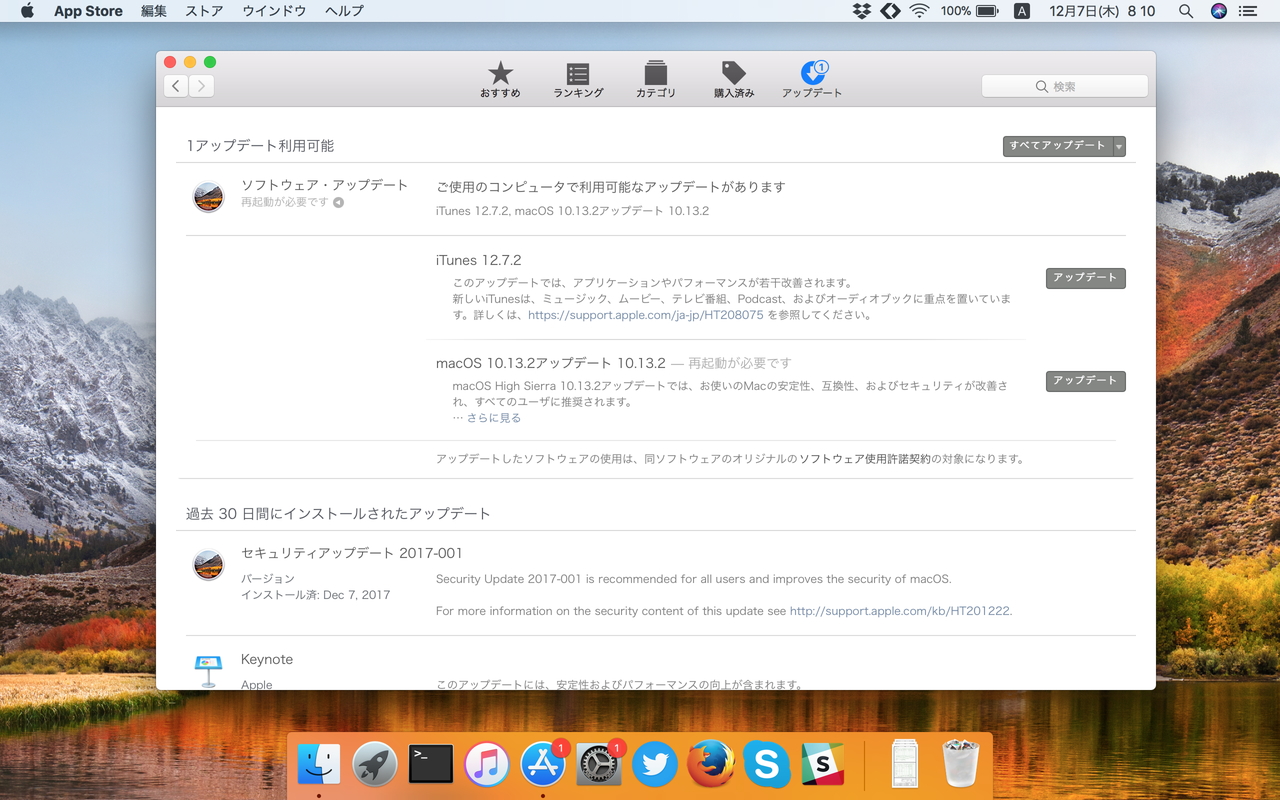Open the Trash in the Dock
The image size is (1280, 800).
(961, 765)
